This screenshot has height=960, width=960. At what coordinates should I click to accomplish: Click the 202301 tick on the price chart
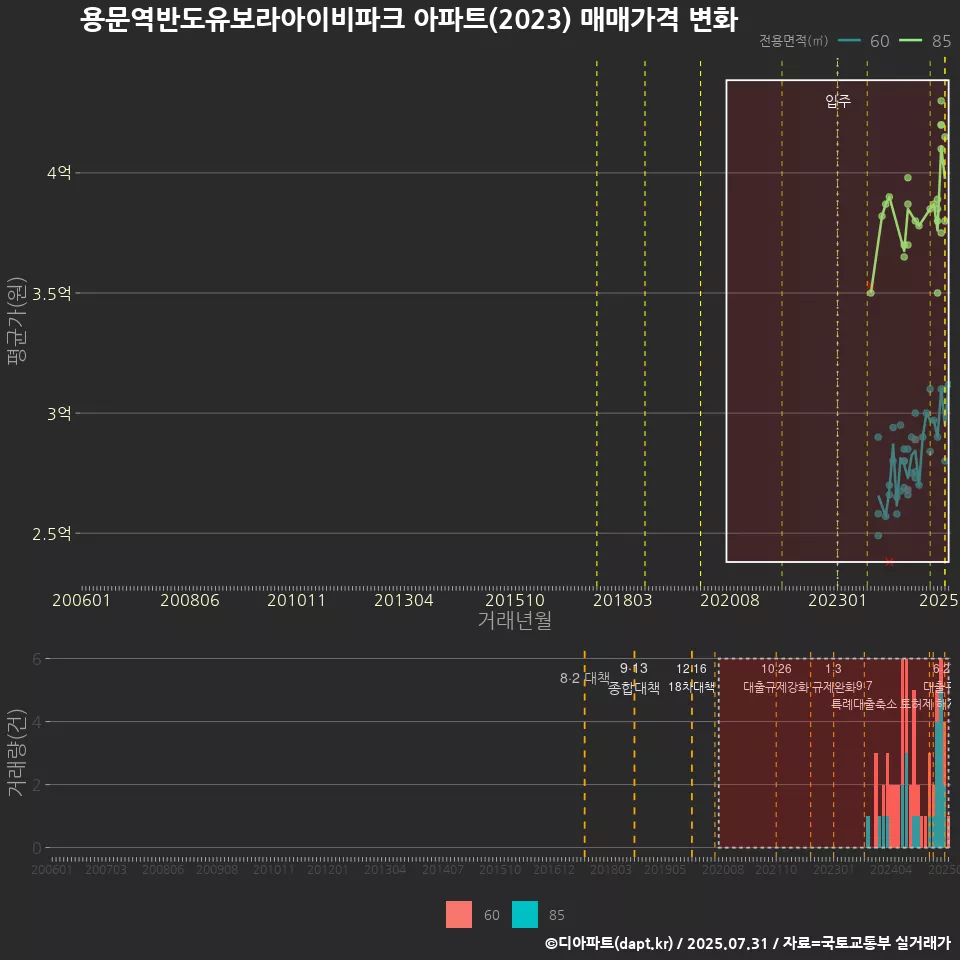[x=838, y=600]
